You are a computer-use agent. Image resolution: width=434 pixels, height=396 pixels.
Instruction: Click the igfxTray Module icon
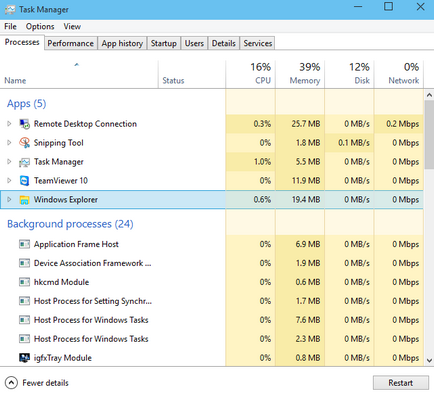[24, 358]
